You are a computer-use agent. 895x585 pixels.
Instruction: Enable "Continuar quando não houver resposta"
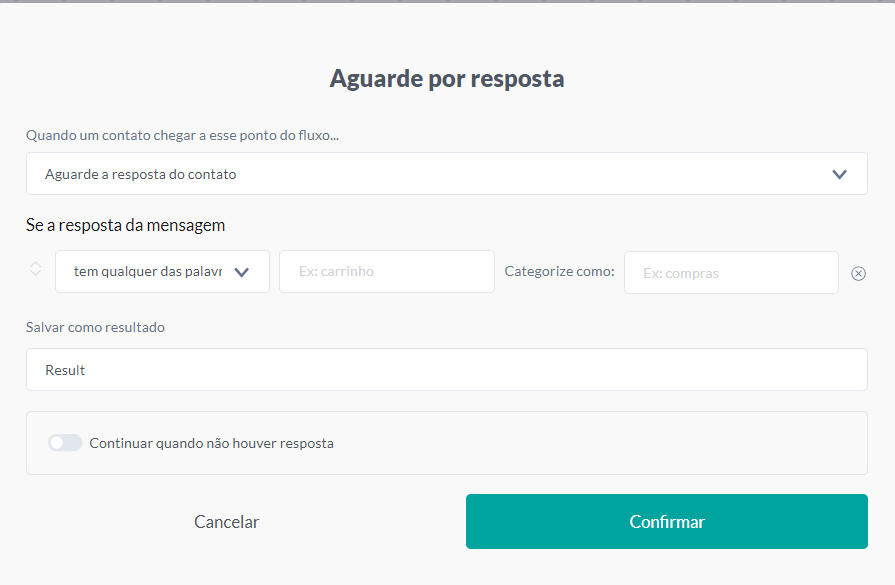[64, 442]
